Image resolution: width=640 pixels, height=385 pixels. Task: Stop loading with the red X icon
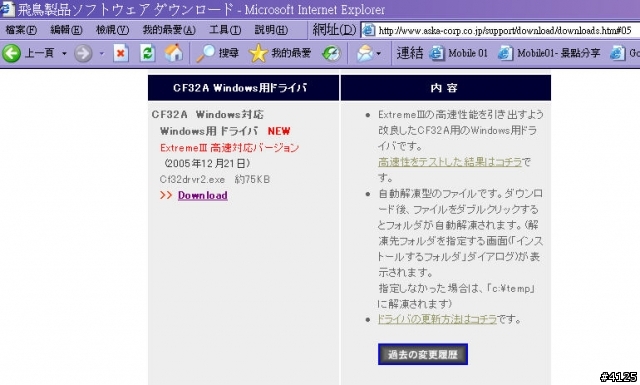pyautogui.click(x=121, y=53)
